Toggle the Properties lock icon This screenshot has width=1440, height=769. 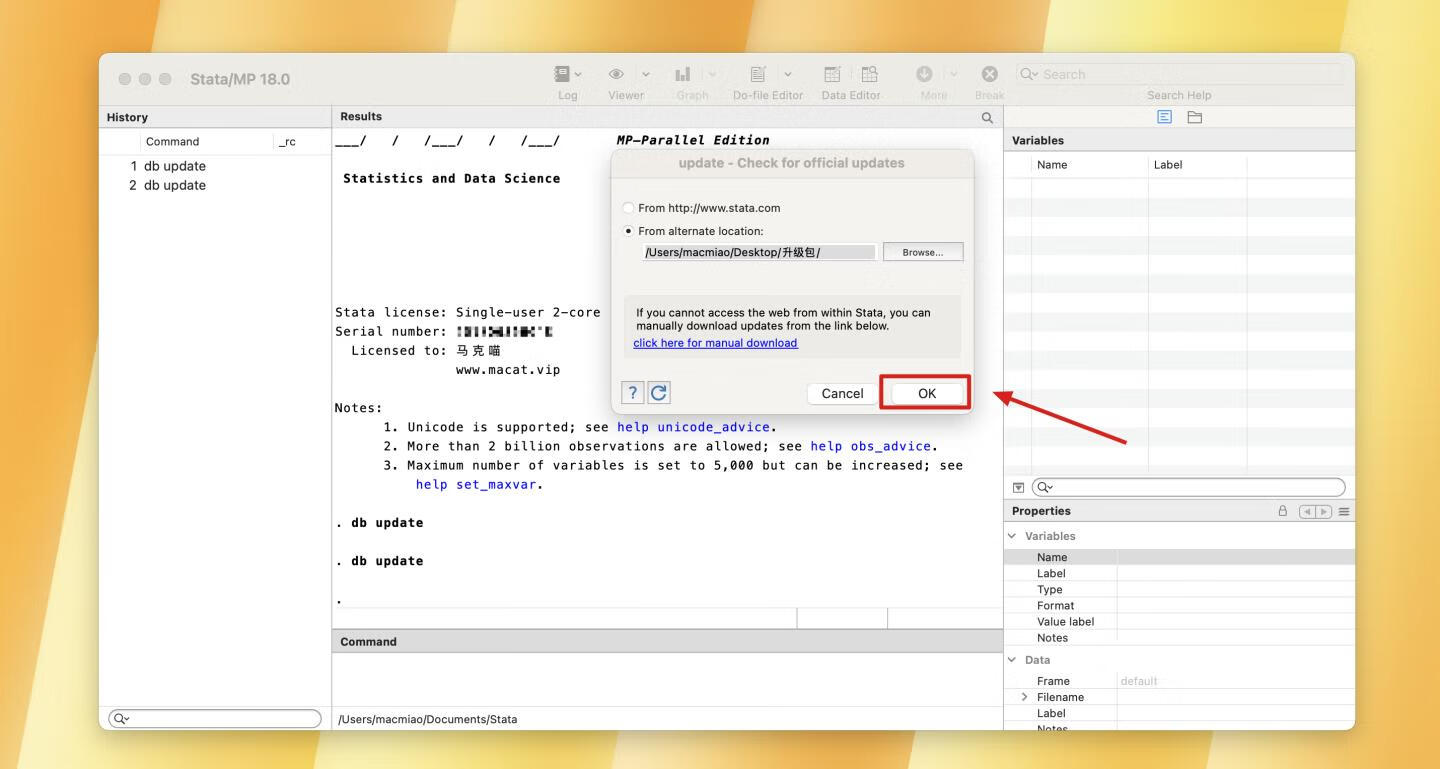pyautogui.click(x=1283, y=511)
